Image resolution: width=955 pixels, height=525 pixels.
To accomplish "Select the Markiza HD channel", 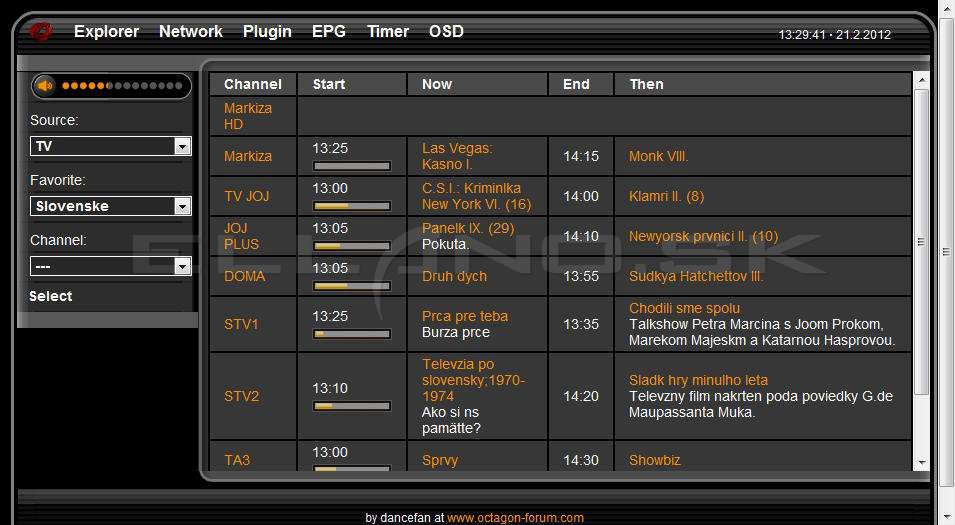I will click(248, 116).
